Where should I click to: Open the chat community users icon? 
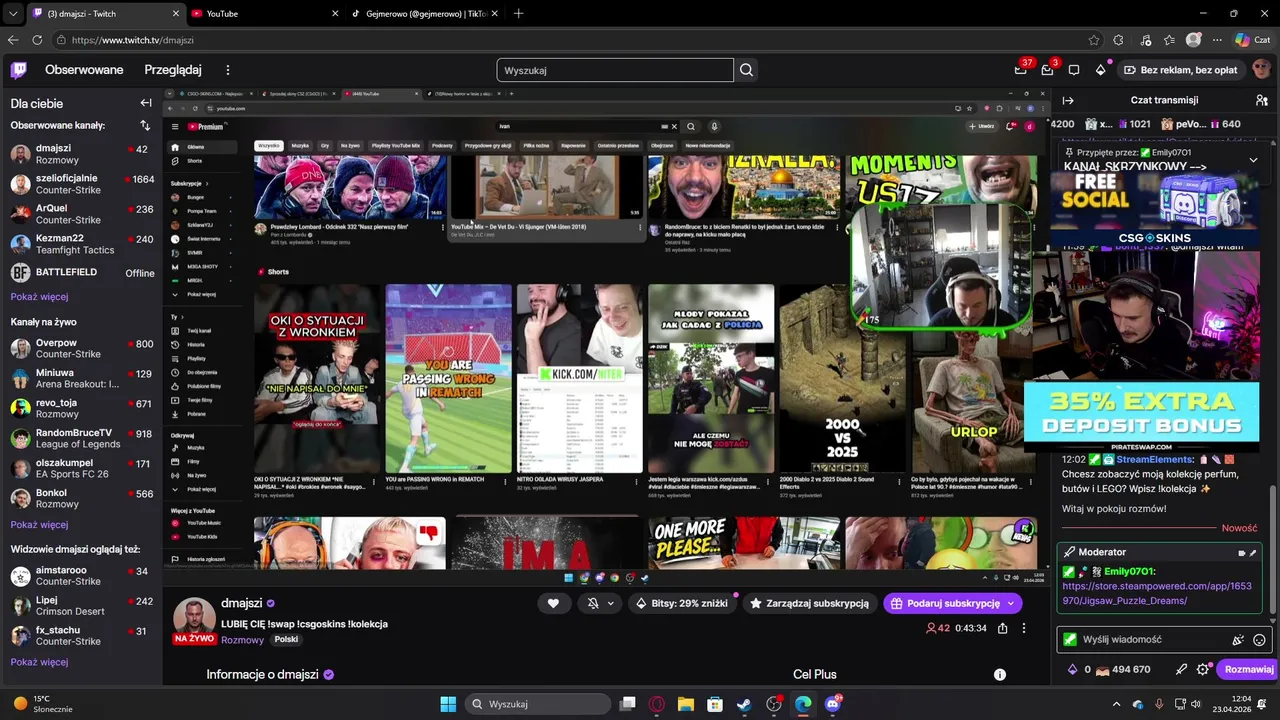[1262, 100]
